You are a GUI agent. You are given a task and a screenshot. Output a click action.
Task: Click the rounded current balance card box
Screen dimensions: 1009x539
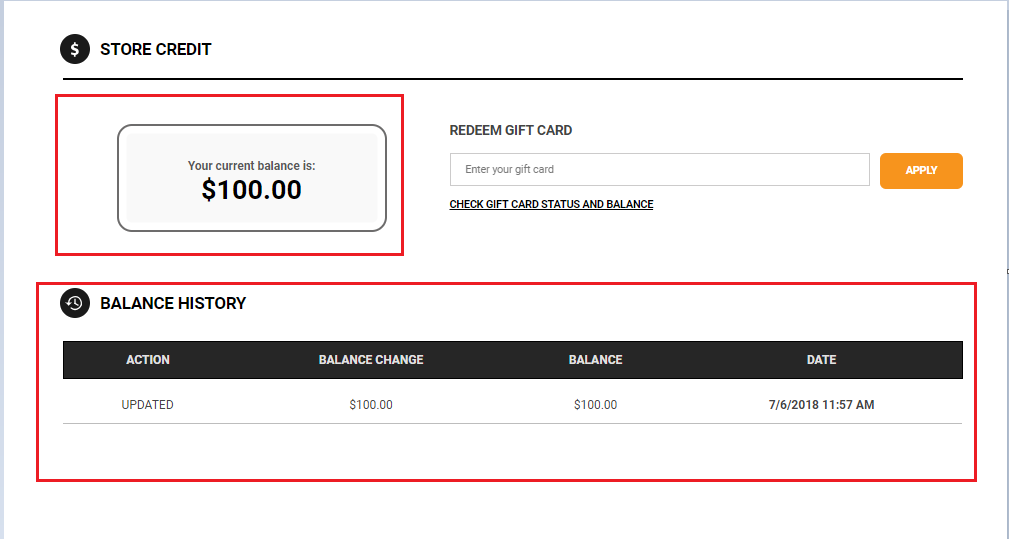coord(252,178)
